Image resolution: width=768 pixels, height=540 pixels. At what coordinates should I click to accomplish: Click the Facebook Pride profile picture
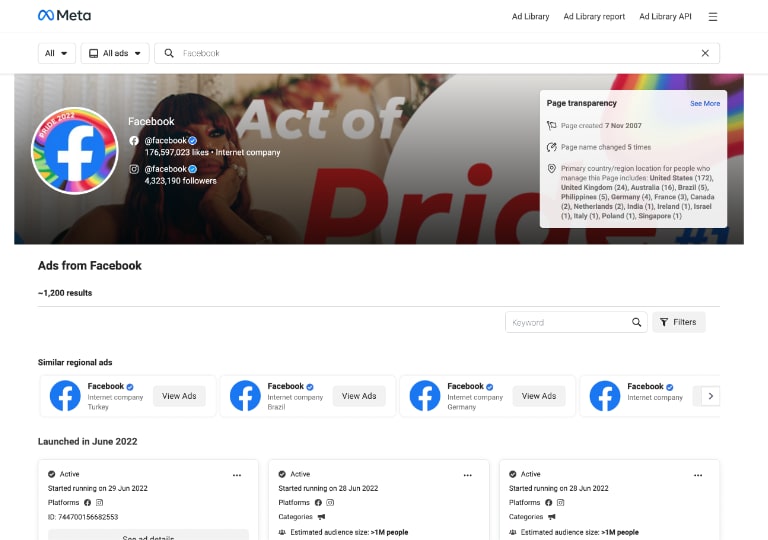74,151
